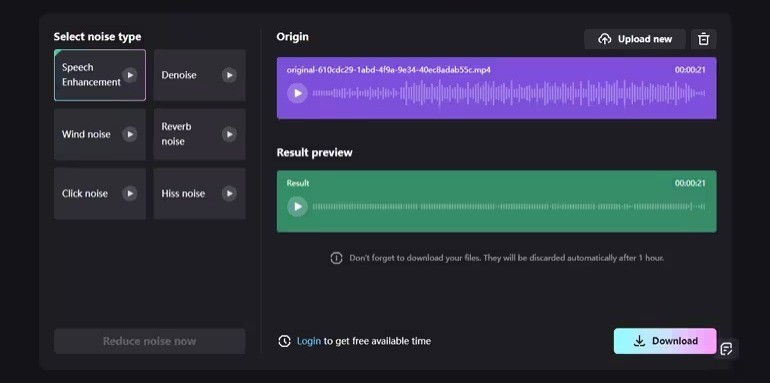Click the Download button
This screenshot has height=383, width=770.
[665, 341]
